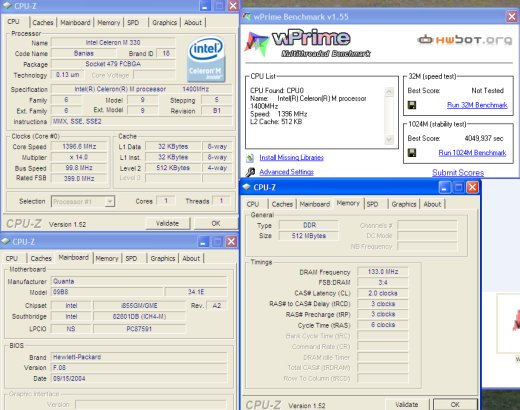Image resolution: width=520 pixels, height=410 pixels.
Task: Click the Install Missing Libraries icon
Action: point(250,158)
